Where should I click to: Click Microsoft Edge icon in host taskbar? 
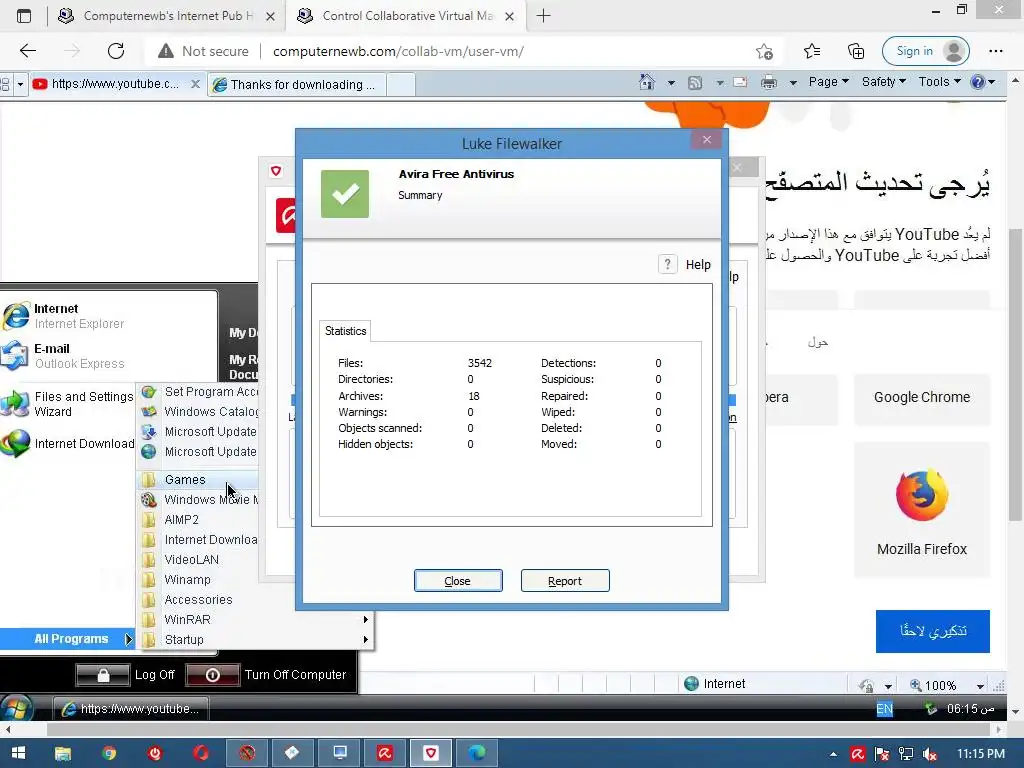pos(477,753)
